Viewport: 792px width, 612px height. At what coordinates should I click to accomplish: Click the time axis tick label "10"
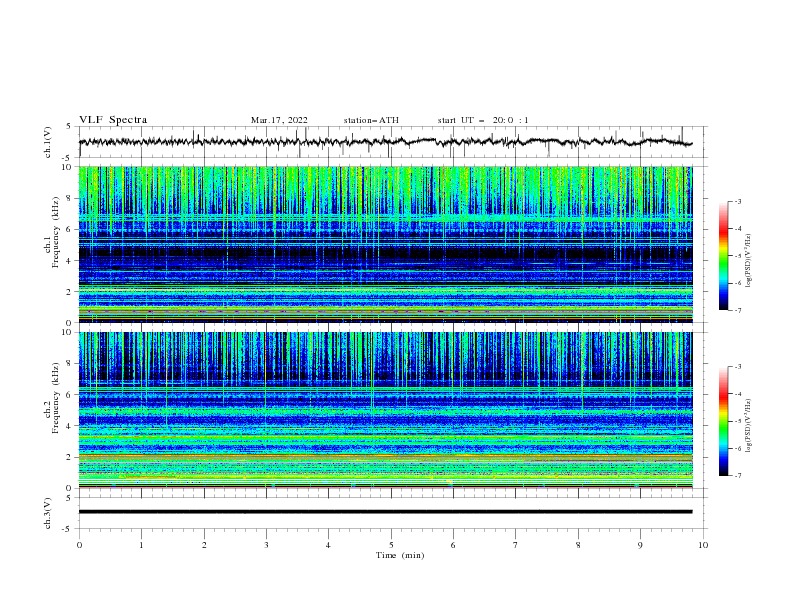[x=703, y=545]
